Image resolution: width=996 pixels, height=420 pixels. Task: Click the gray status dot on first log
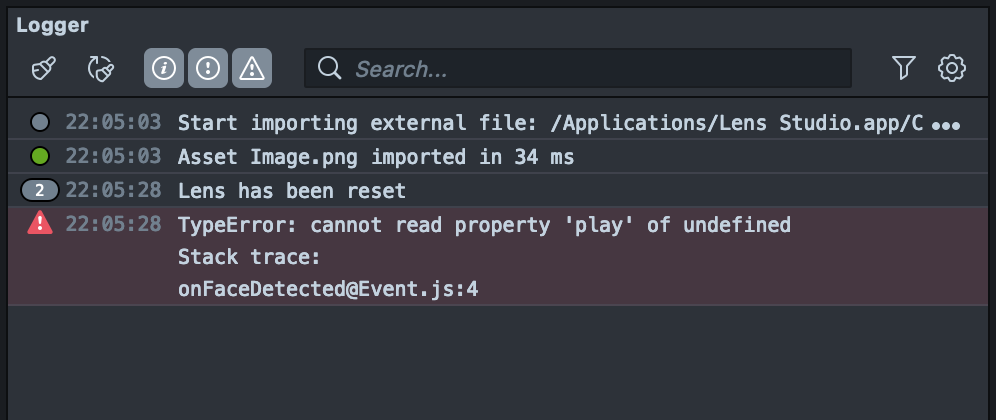pyautogui.click(x=40, y=123)
